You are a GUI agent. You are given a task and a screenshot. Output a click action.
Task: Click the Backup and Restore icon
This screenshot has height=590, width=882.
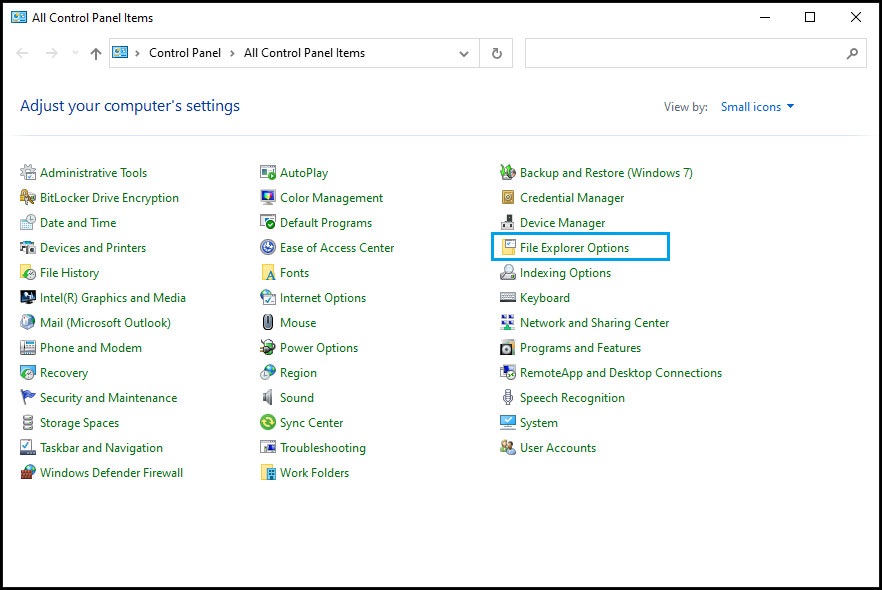tap(507, 172)
